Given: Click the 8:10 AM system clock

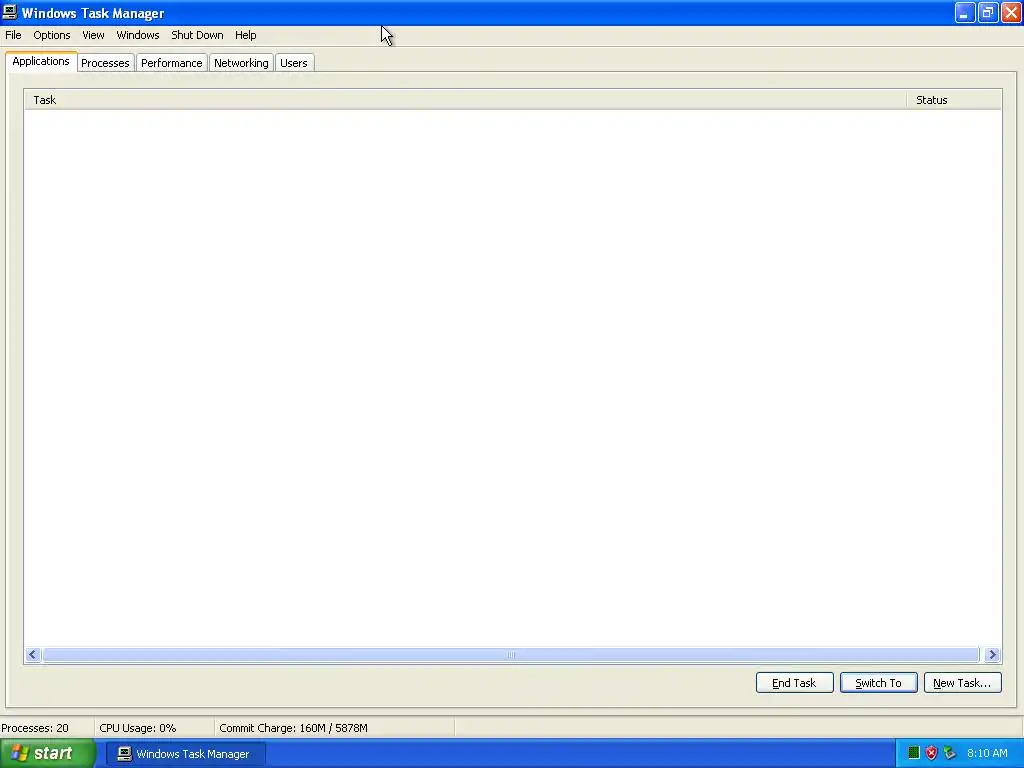Looking at the screenshot, I should pos(987,753).
